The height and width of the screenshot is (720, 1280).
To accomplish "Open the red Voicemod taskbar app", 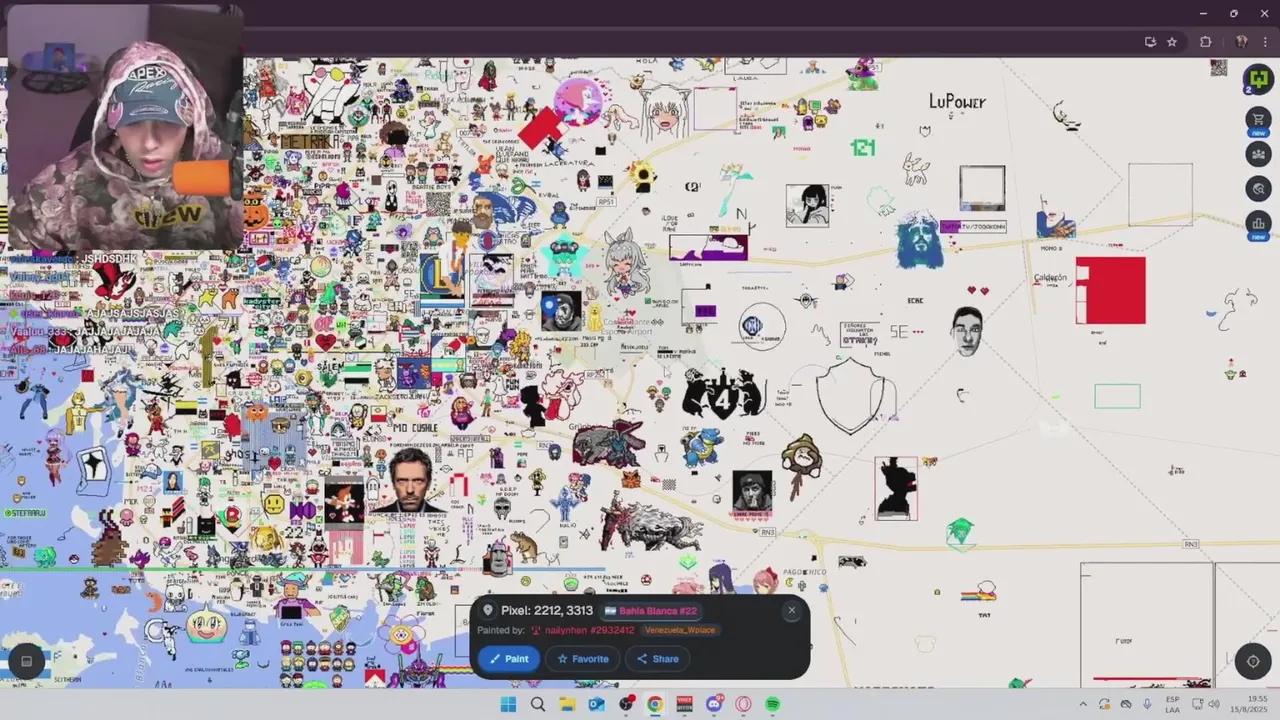I will 685,704.
